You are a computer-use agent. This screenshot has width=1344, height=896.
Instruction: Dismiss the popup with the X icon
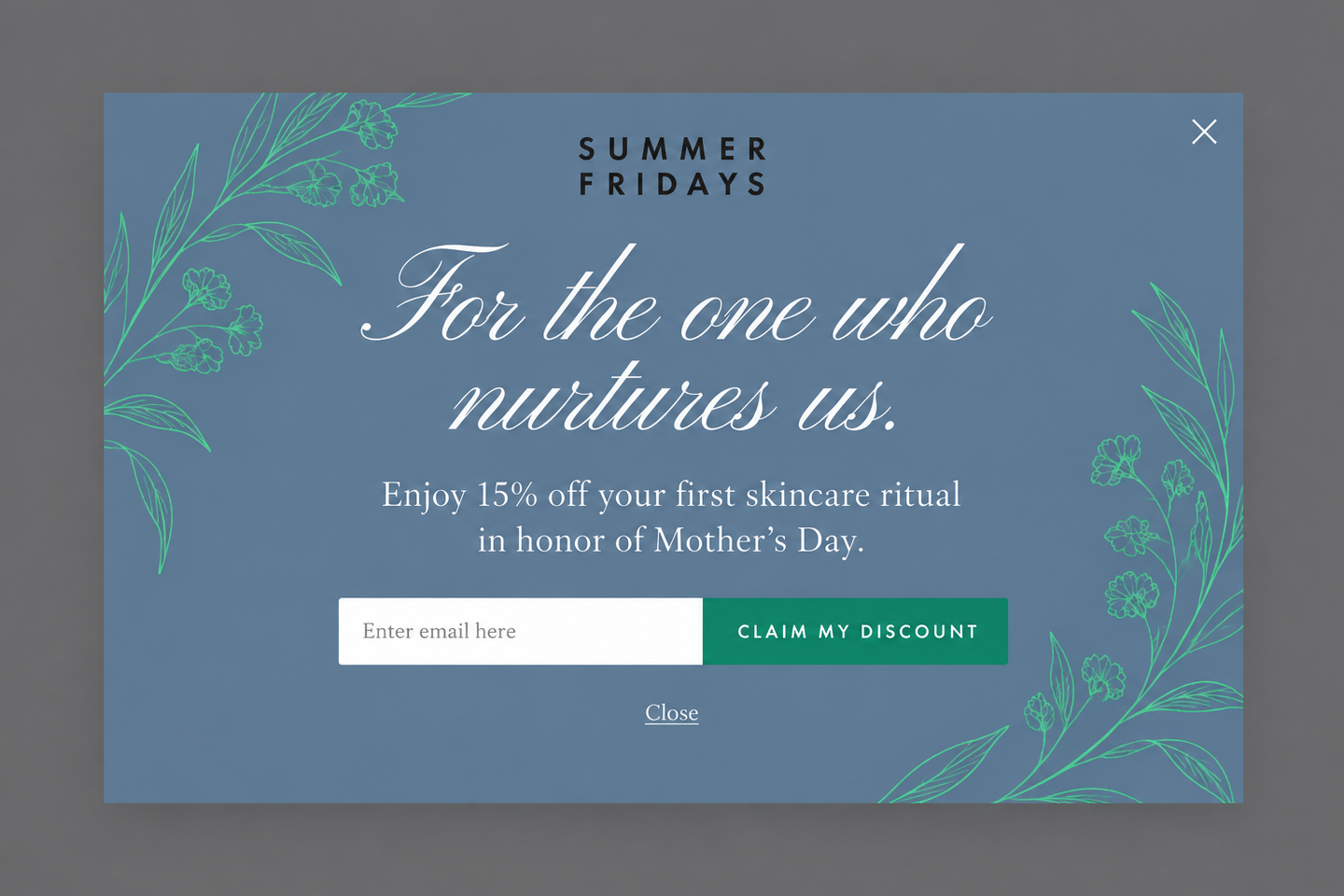tap(1204, 132)
